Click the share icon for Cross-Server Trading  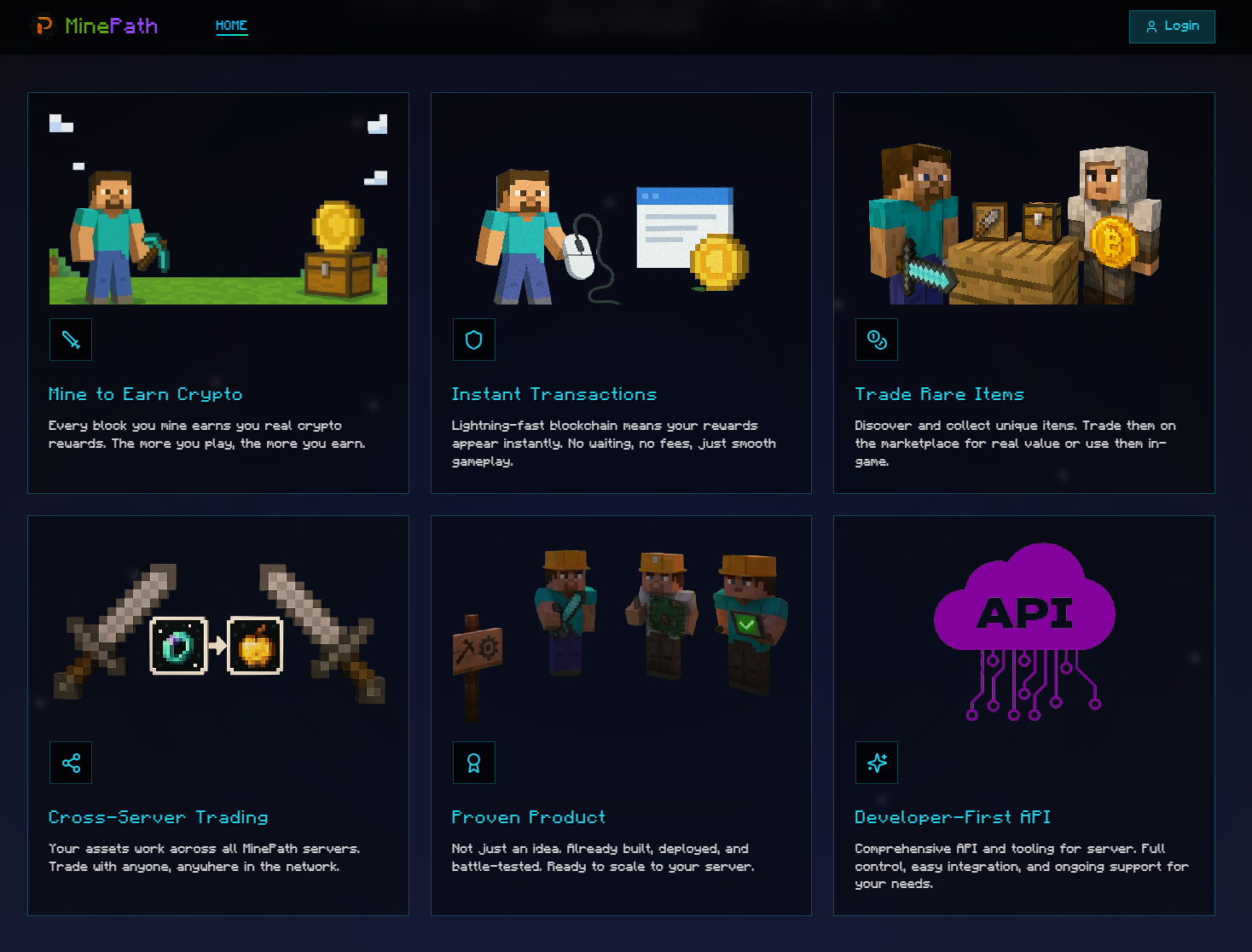pyautogui.click(x=71, y=763)
